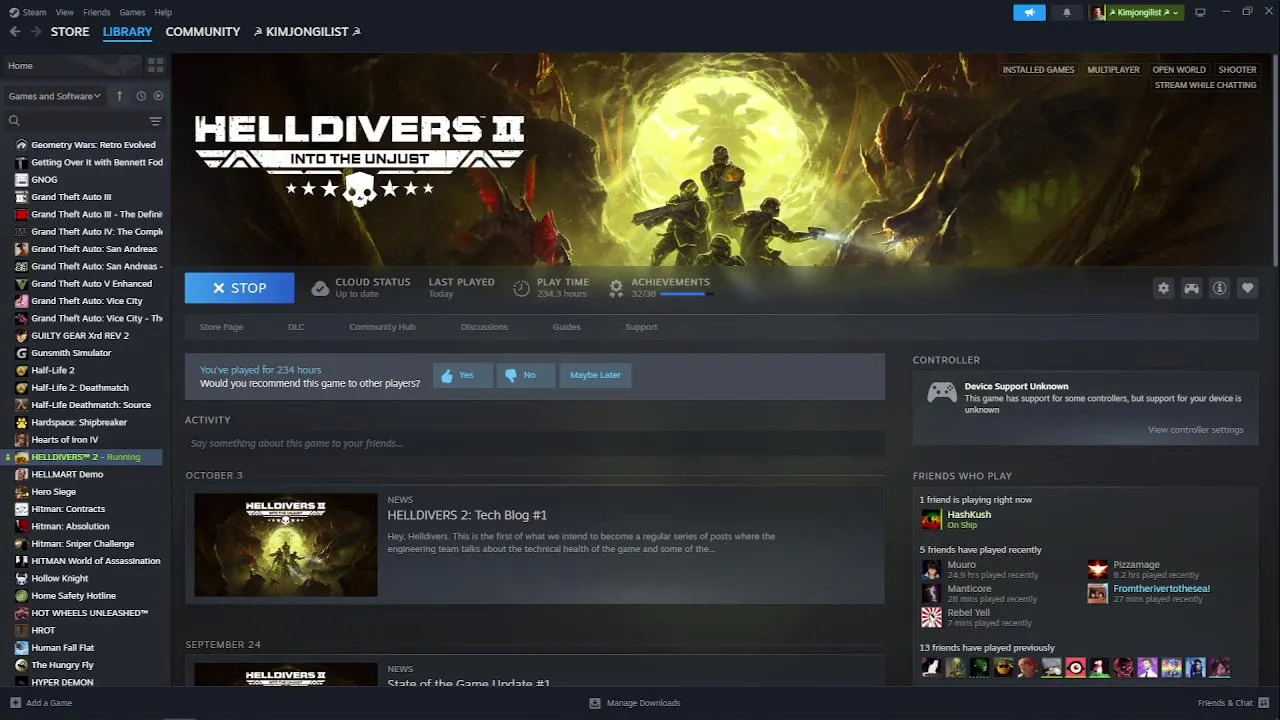This screenshot has width=1280, height=720.
Task: Click the back navigation arrow
Action: (x=15, y=32)
